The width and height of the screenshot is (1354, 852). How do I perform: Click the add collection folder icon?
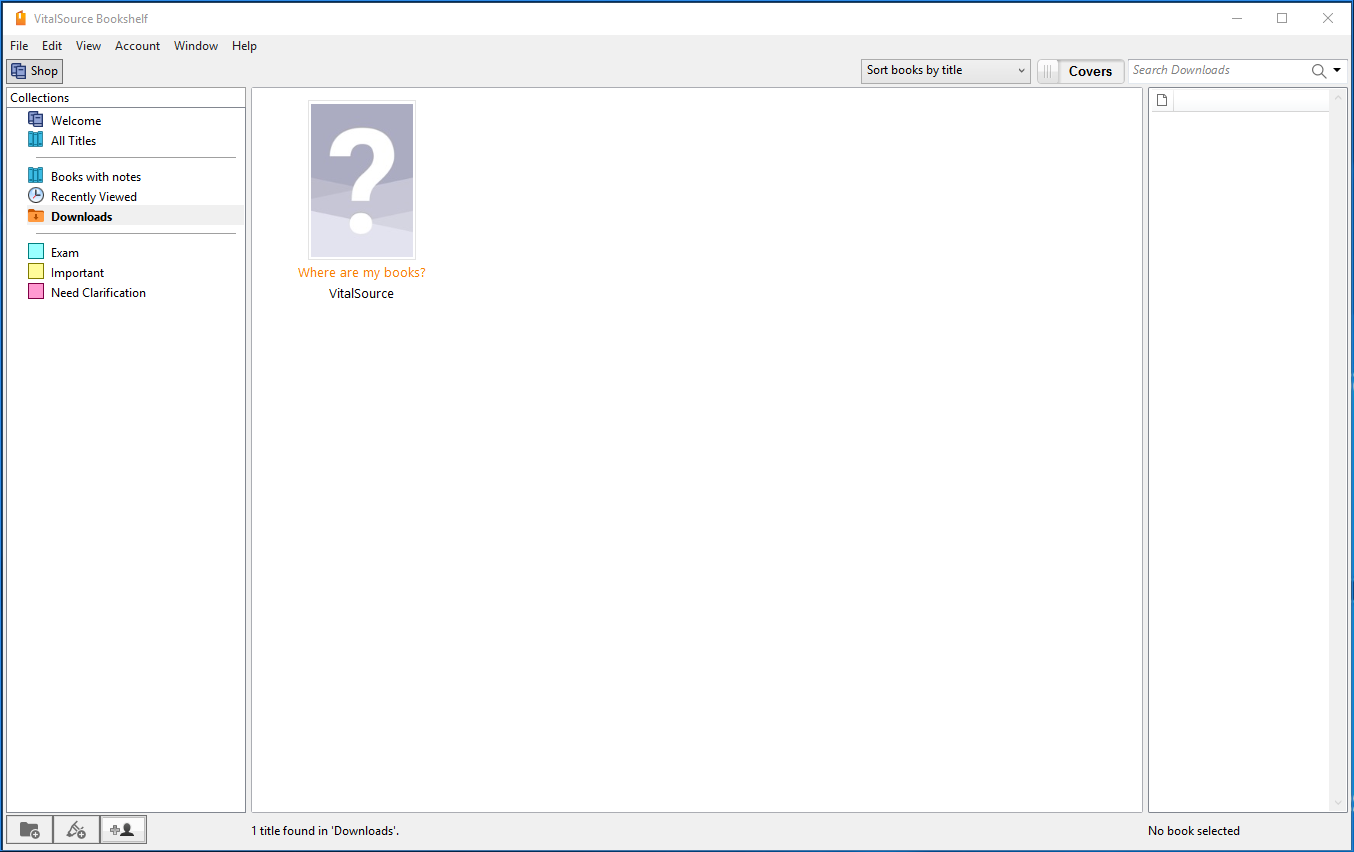(x=30, y=830)
